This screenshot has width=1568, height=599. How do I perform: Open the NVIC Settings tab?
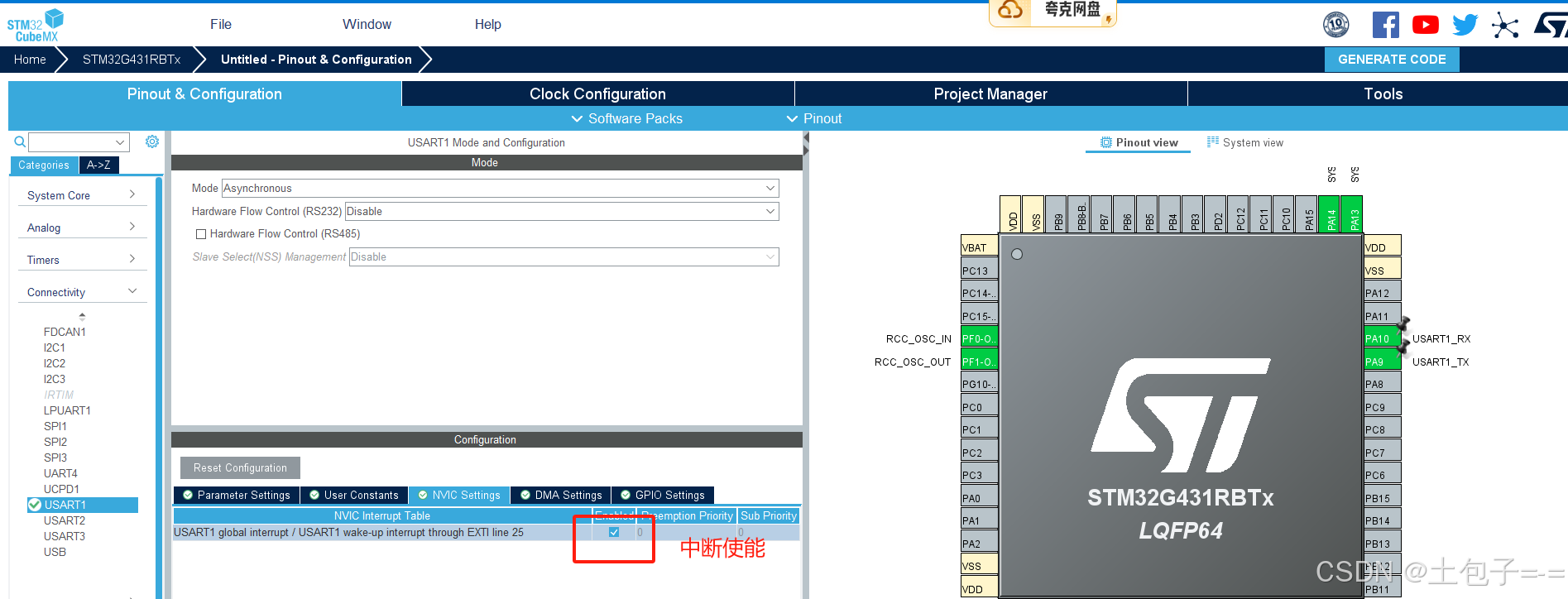tap(459, 495)
